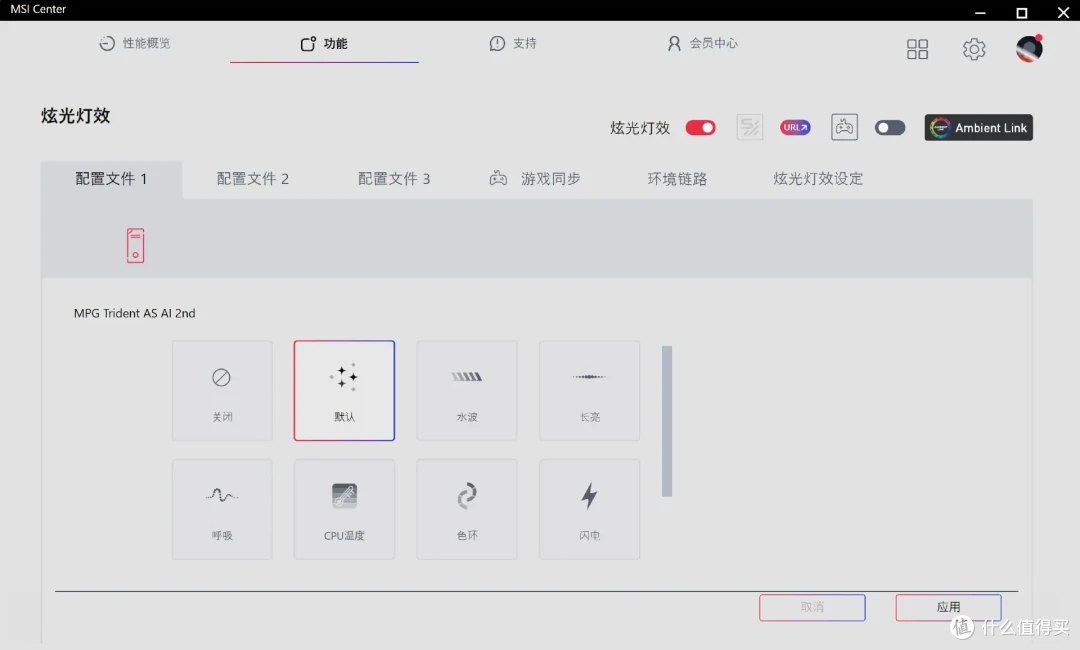Open the 游戏同步 tab
Screen dimensions: 1080x650
tap(535, 179)
